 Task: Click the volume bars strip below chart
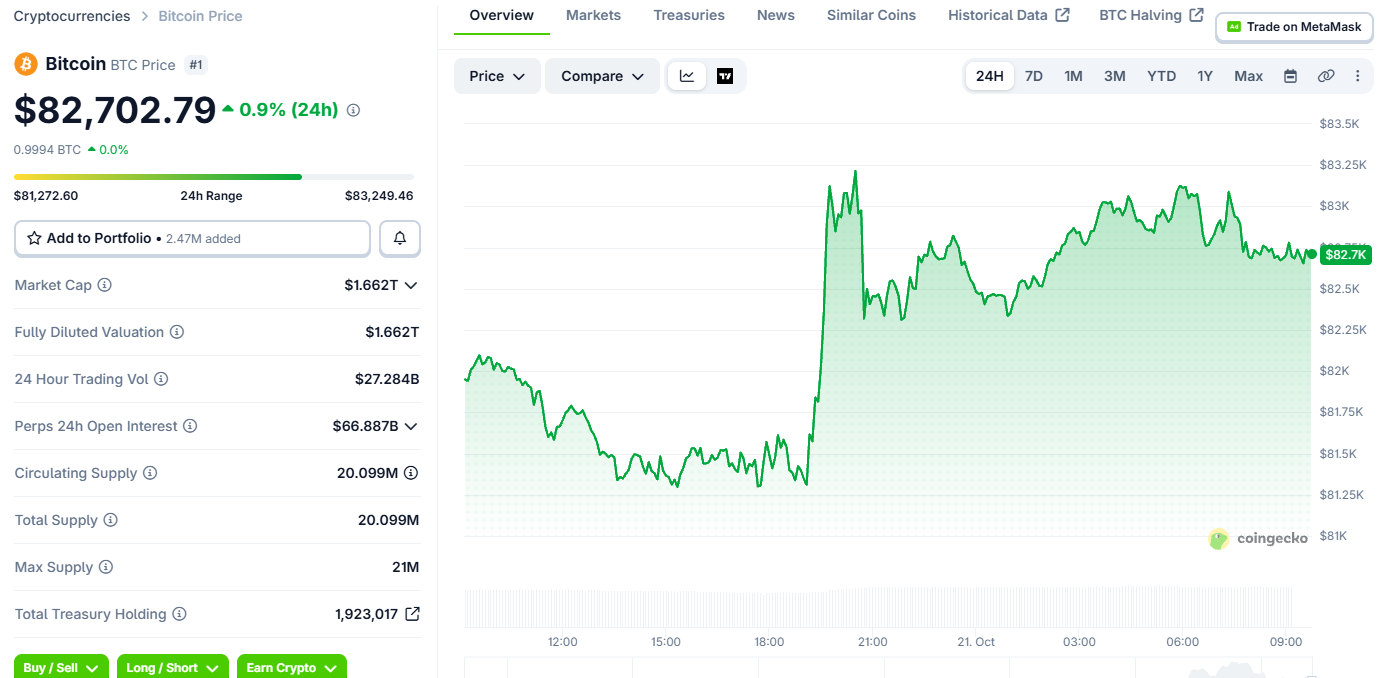880,607
